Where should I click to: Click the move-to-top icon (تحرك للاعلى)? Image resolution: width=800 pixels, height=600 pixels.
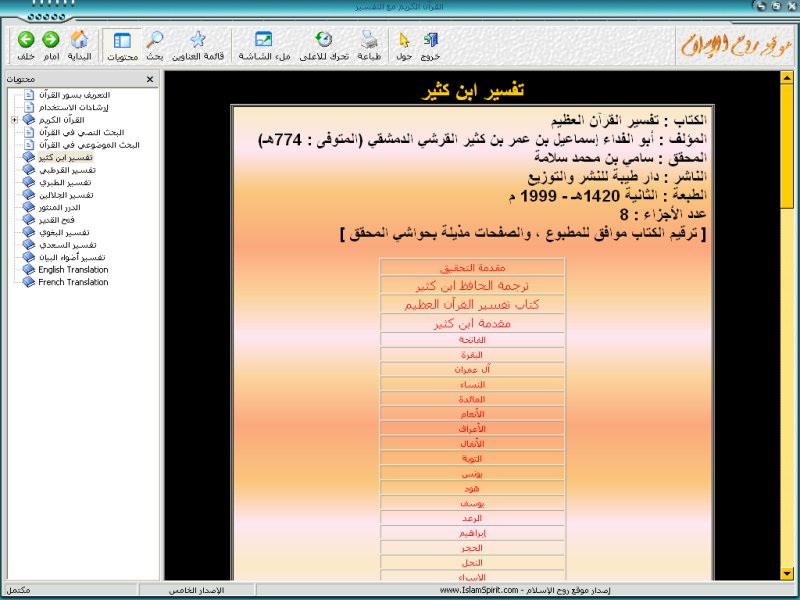[324, 40]
